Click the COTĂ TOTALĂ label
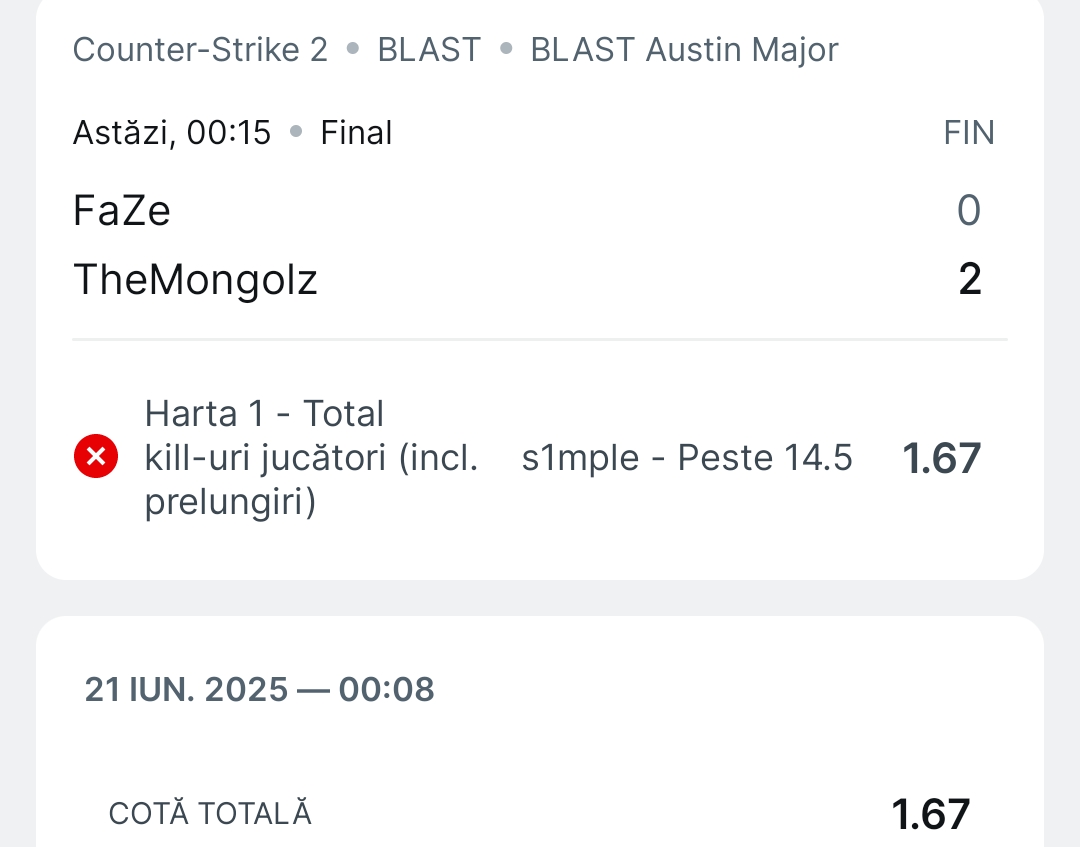1080x847 pixels. tap(210, 813)
